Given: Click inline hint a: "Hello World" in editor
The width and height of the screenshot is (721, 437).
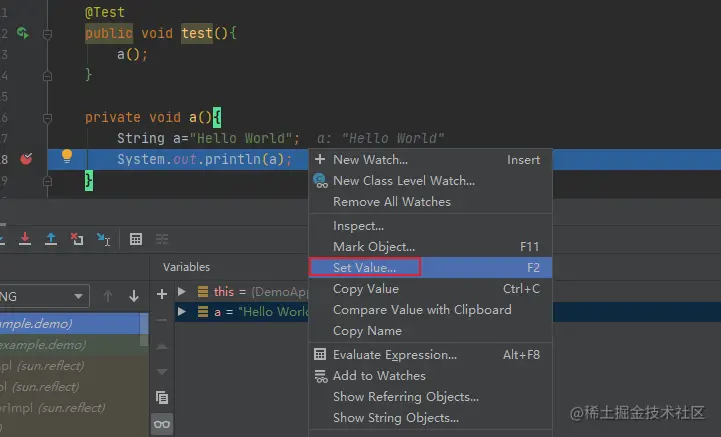Looking at the screenshot, I should click(x=380, y=138).
